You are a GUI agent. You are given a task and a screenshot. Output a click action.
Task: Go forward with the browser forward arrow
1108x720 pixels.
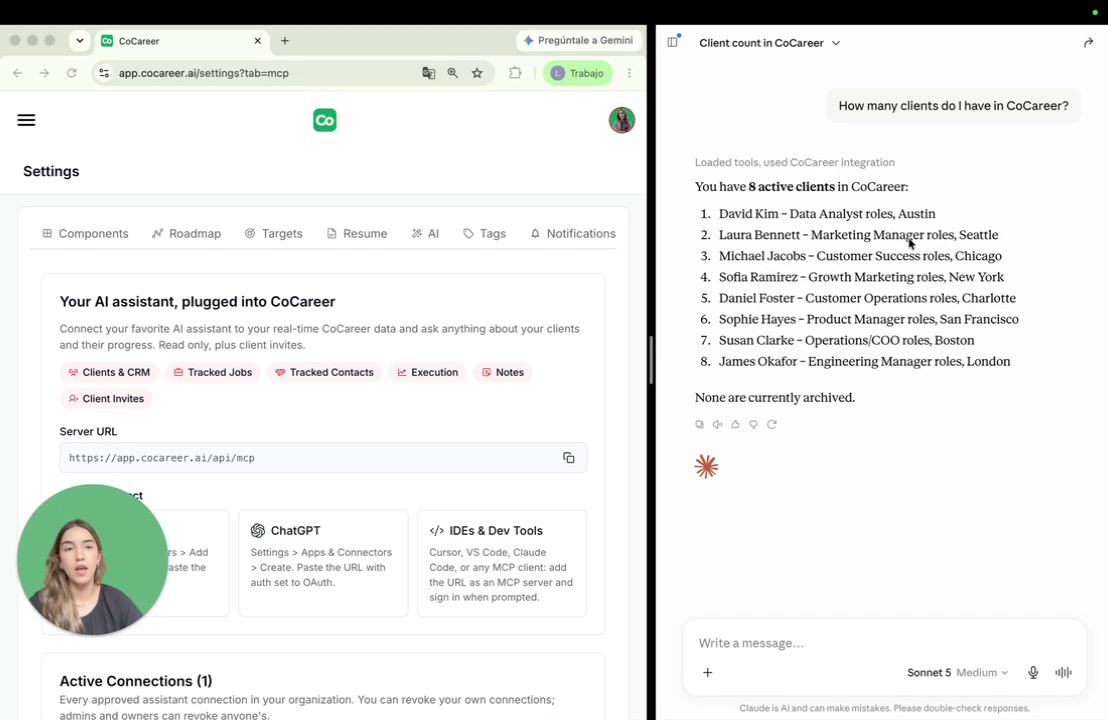coord(45,73)
